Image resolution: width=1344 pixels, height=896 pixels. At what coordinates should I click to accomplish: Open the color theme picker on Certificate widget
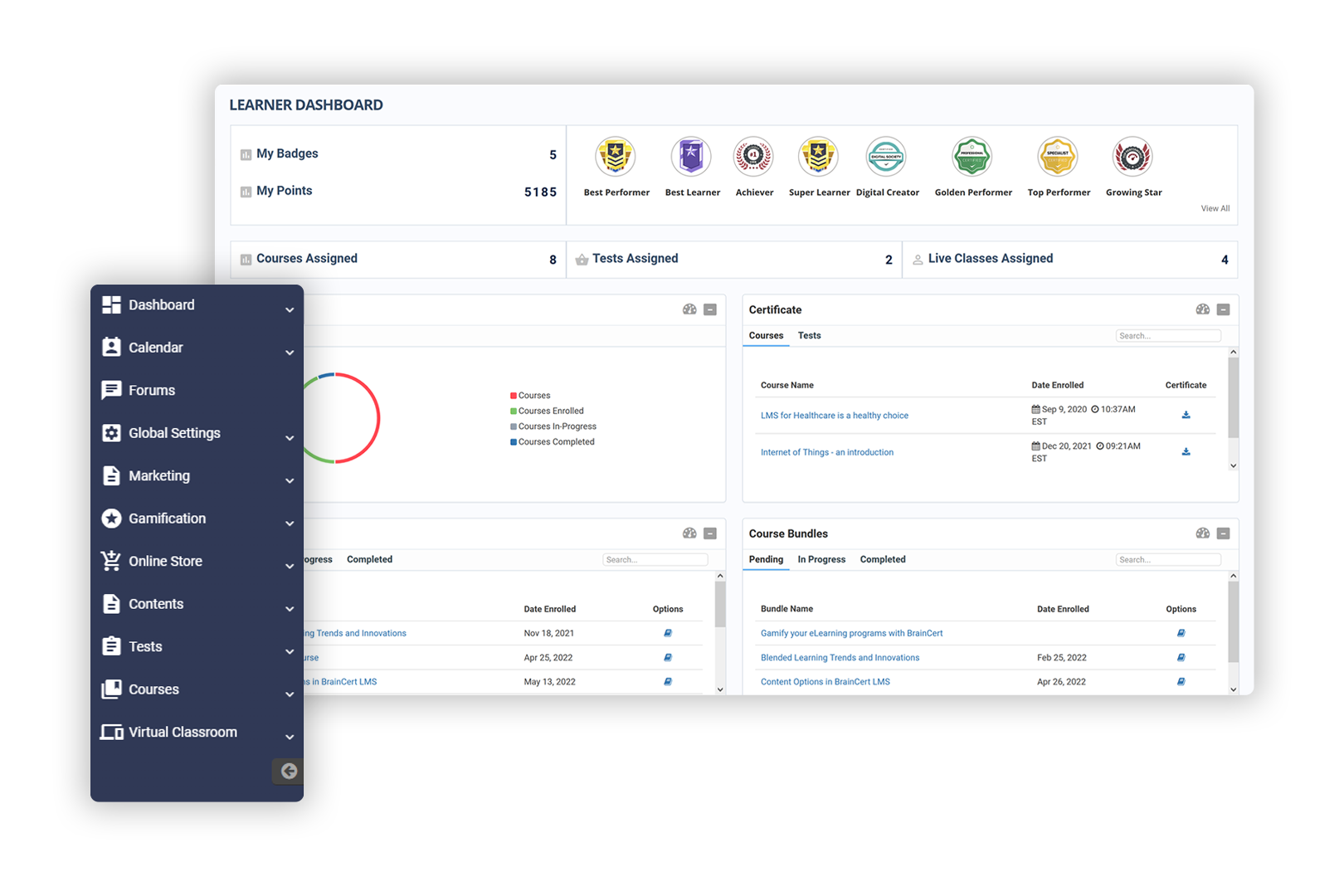click(1202, 309)
